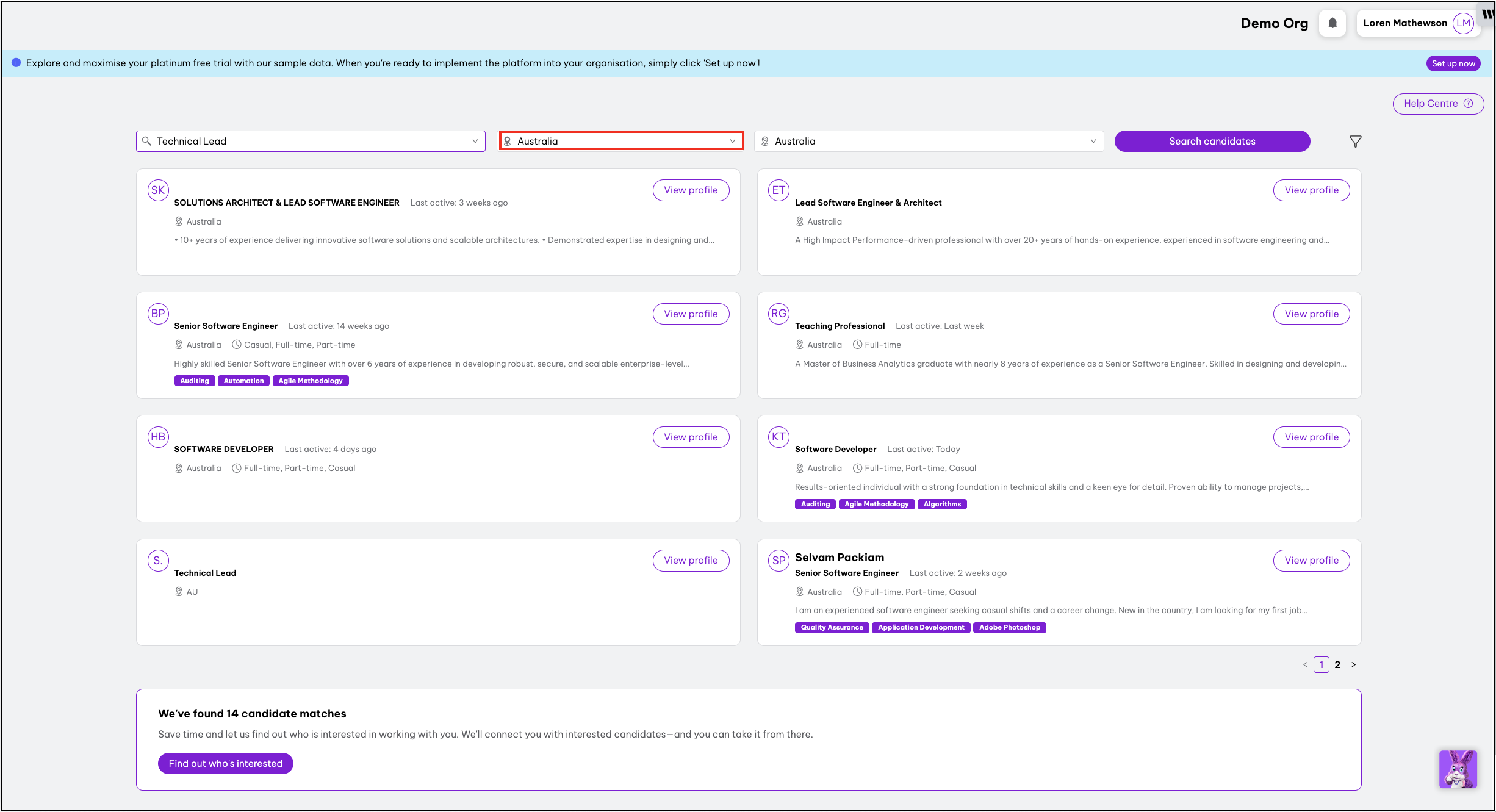Expand the third Australia dropdown arrow
The height and width of the screenshot is (812, 1496).
point(1093,142)
